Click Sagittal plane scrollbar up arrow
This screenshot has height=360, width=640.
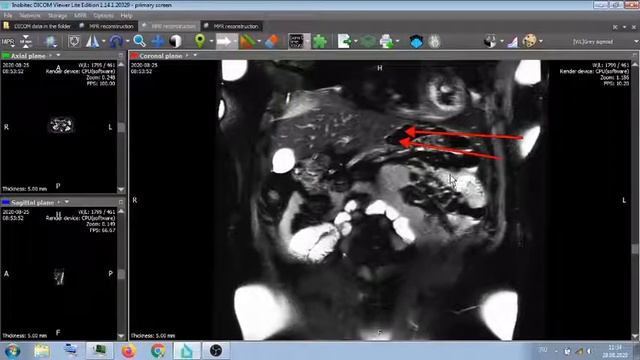tap(121, 211)
